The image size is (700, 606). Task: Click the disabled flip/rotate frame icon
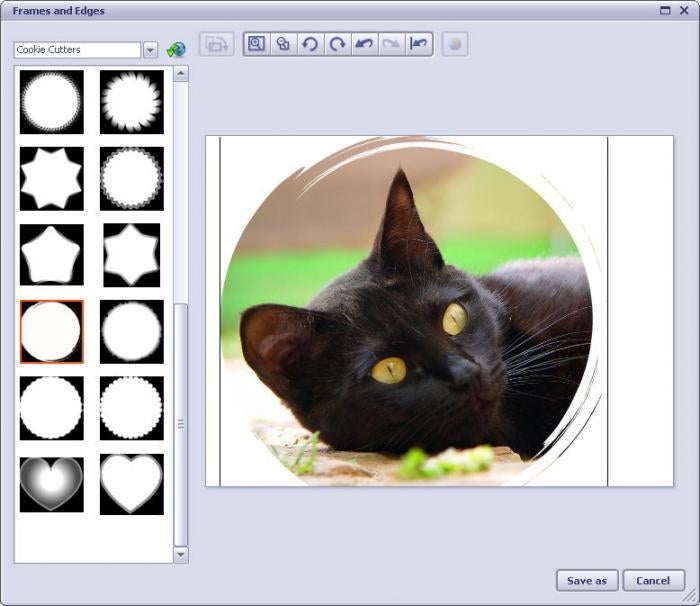pos(217,44)
